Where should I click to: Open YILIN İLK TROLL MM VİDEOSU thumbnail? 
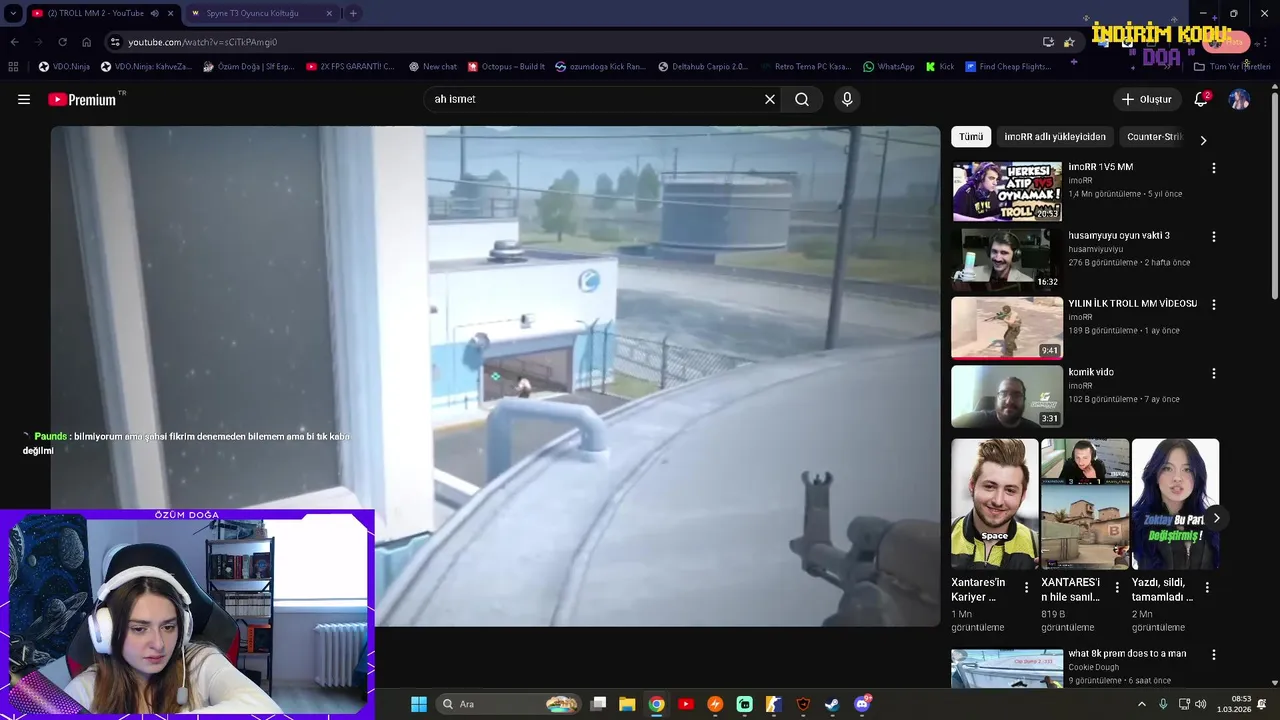point(1007,328)
